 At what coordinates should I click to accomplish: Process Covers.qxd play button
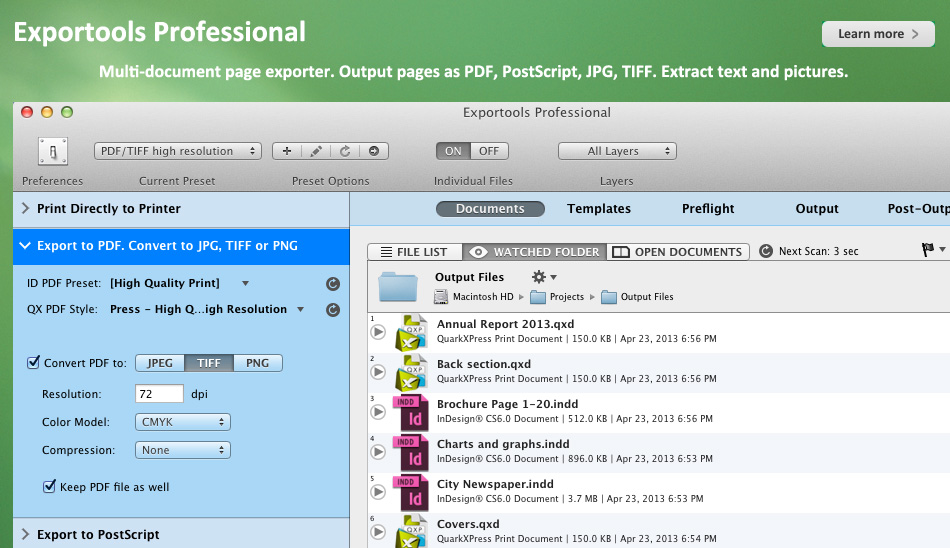click(378, 532)
